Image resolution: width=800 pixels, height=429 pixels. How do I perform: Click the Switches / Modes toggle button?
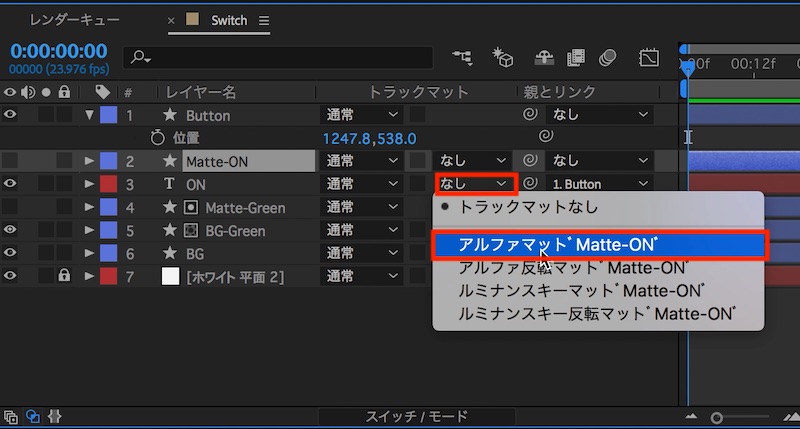pyautogui.click(x=418, y=416)
